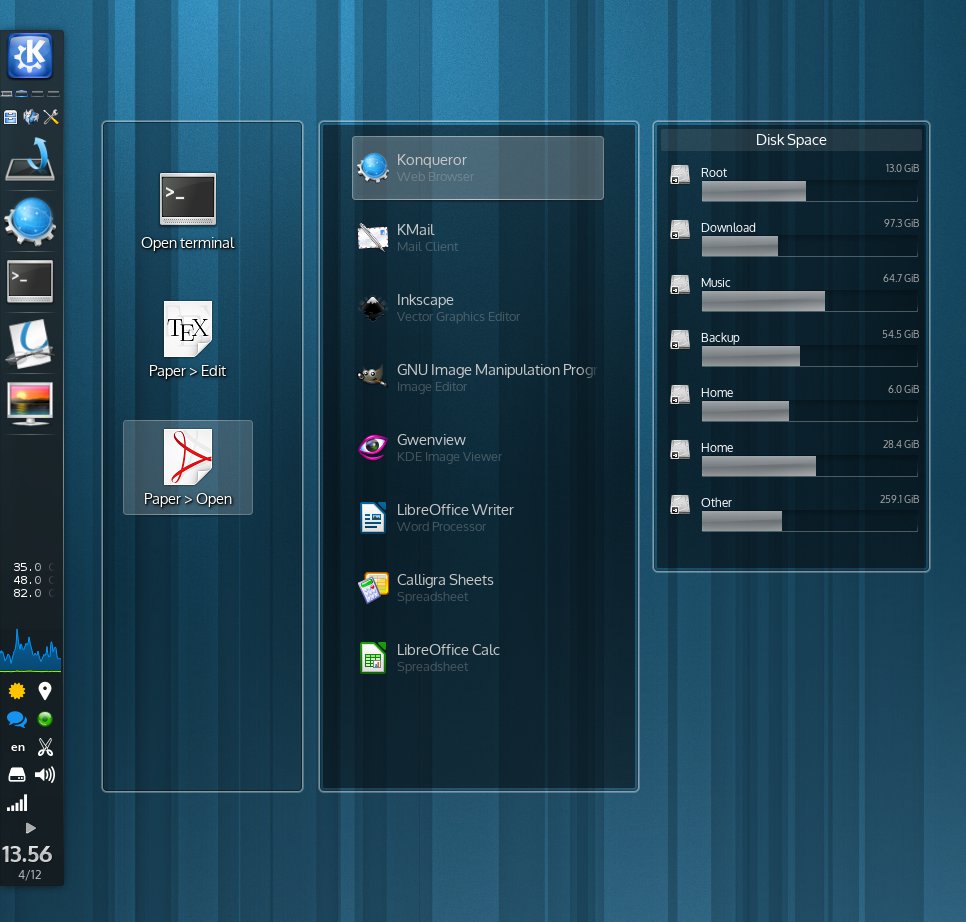Click the Root disk drive icon

(680, 175)
